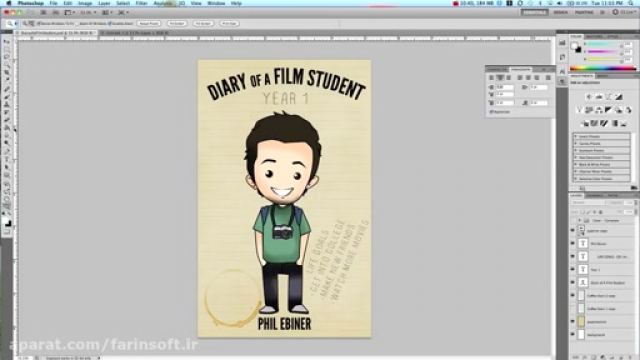Expand the Curves Presets list
This screenshot has width=640, height=360.
pyautogui.click(x=576, y=143)
